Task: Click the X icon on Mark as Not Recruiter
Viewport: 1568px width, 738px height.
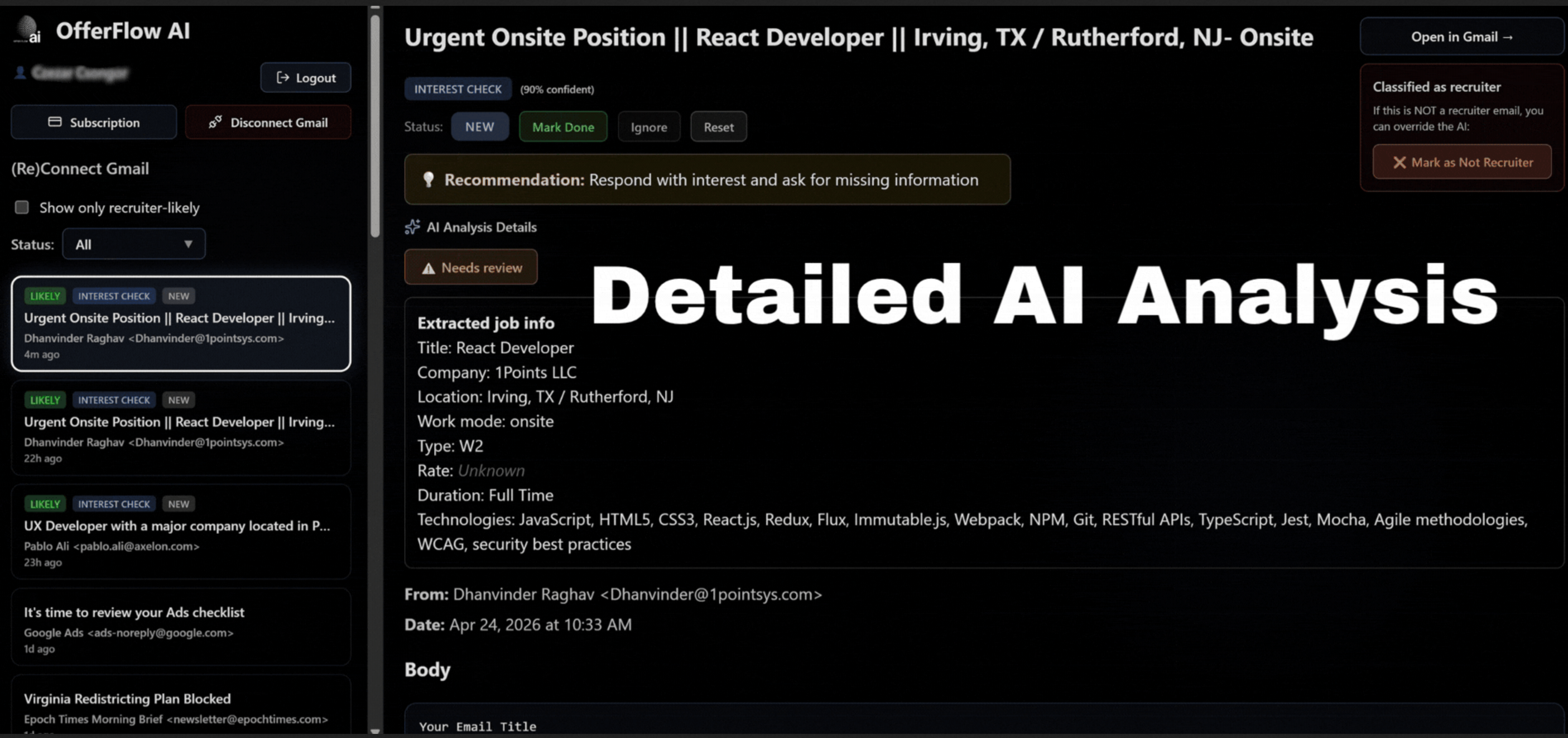Action: click(1400, 163)
